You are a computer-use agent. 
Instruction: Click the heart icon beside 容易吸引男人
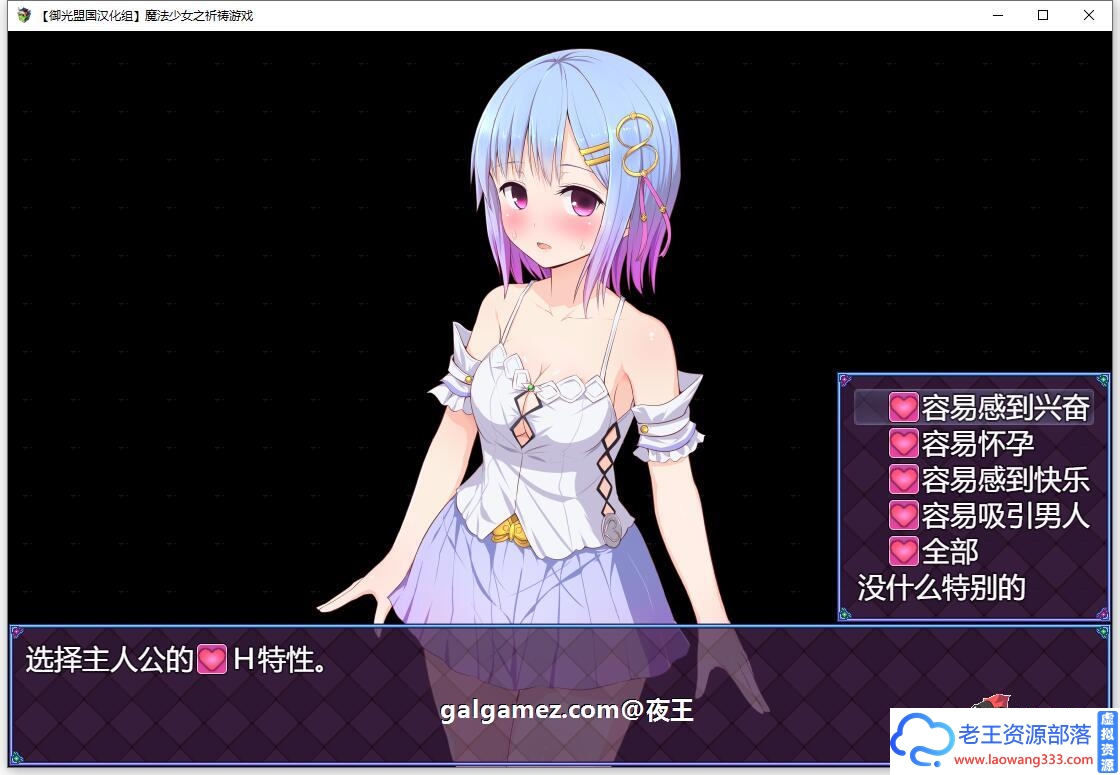coord(903,515)
